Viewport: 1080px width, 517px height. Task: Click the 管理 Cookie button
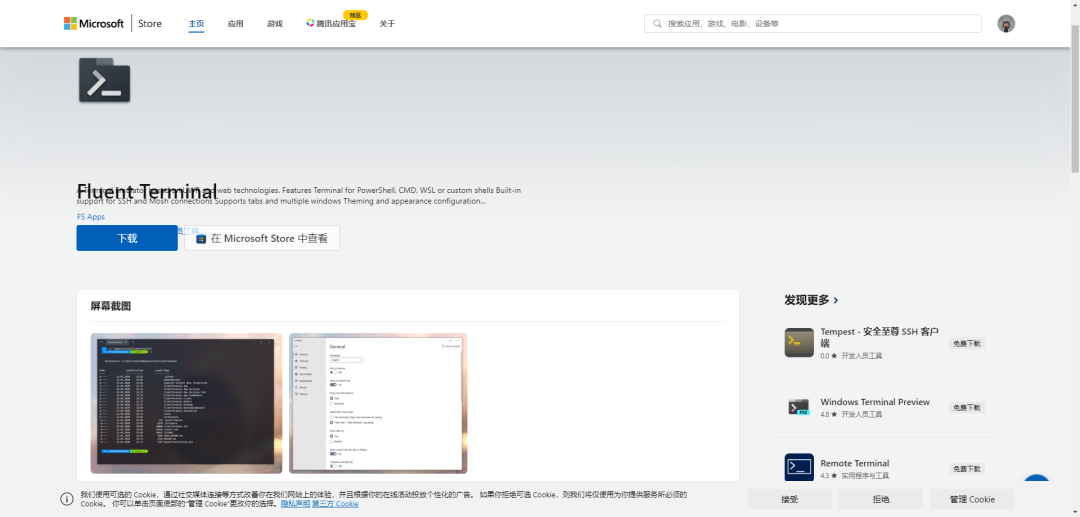pyautogui.click(x=973, y=499)
